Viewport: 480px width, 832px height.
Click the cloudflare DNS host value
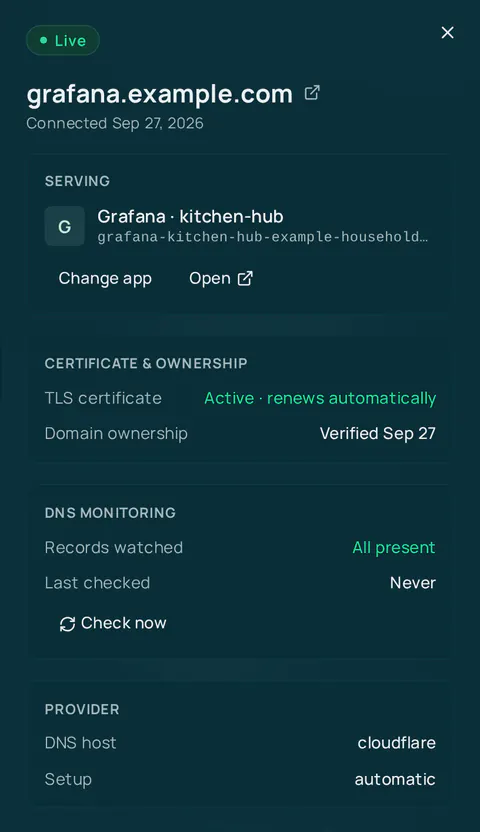(x=397, y=743)
